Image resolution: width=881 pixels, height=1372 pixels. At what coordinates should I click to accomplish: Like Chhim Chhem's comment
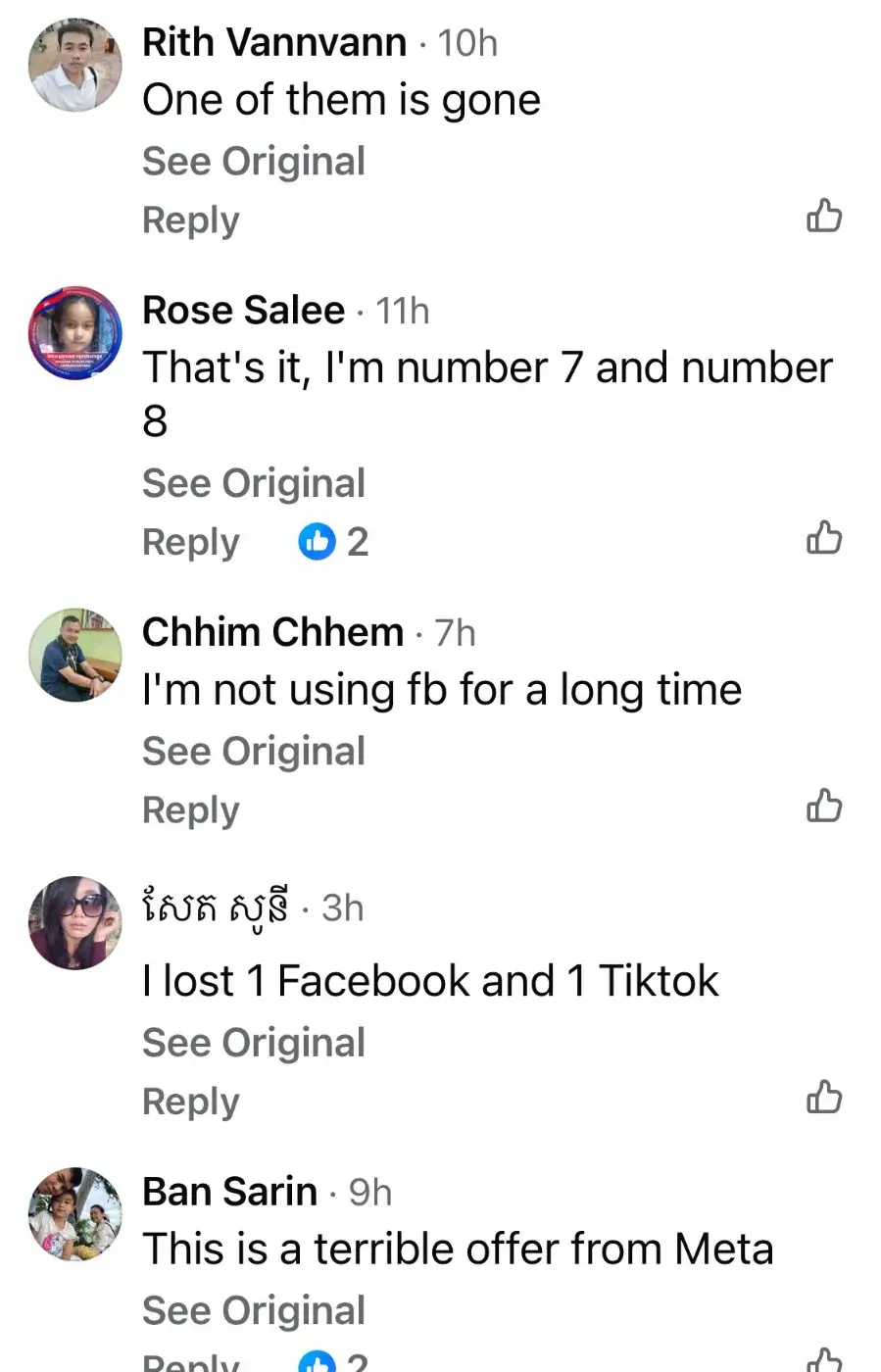tap(824, 806)
